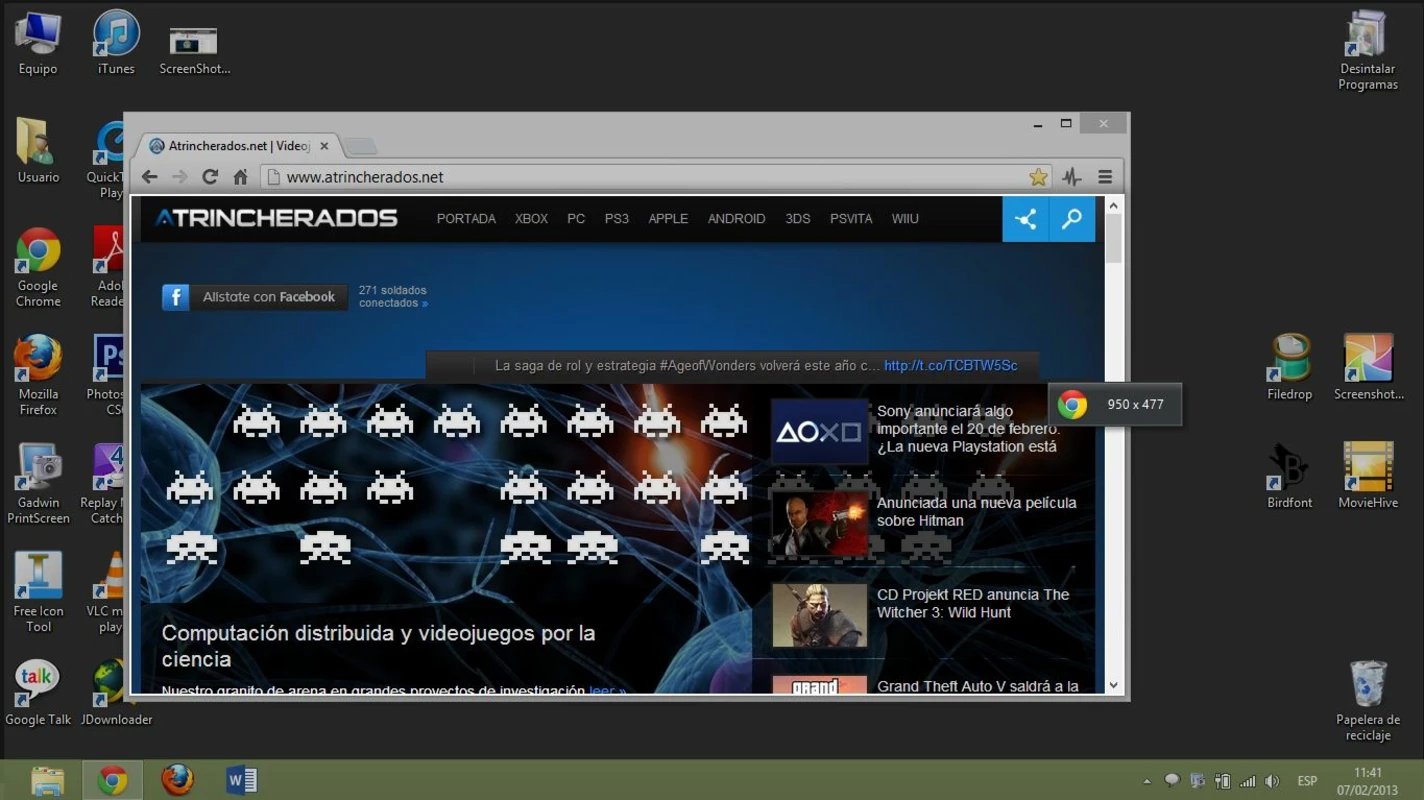Select the Google Chrome desktop shortcut
Viewport: 1424px width, 800px height.
click(38, 268)
